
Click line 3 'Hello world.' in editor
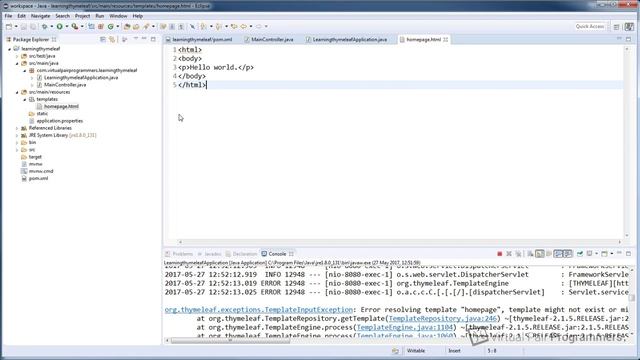pyautogui.click(x=215, y=67)
